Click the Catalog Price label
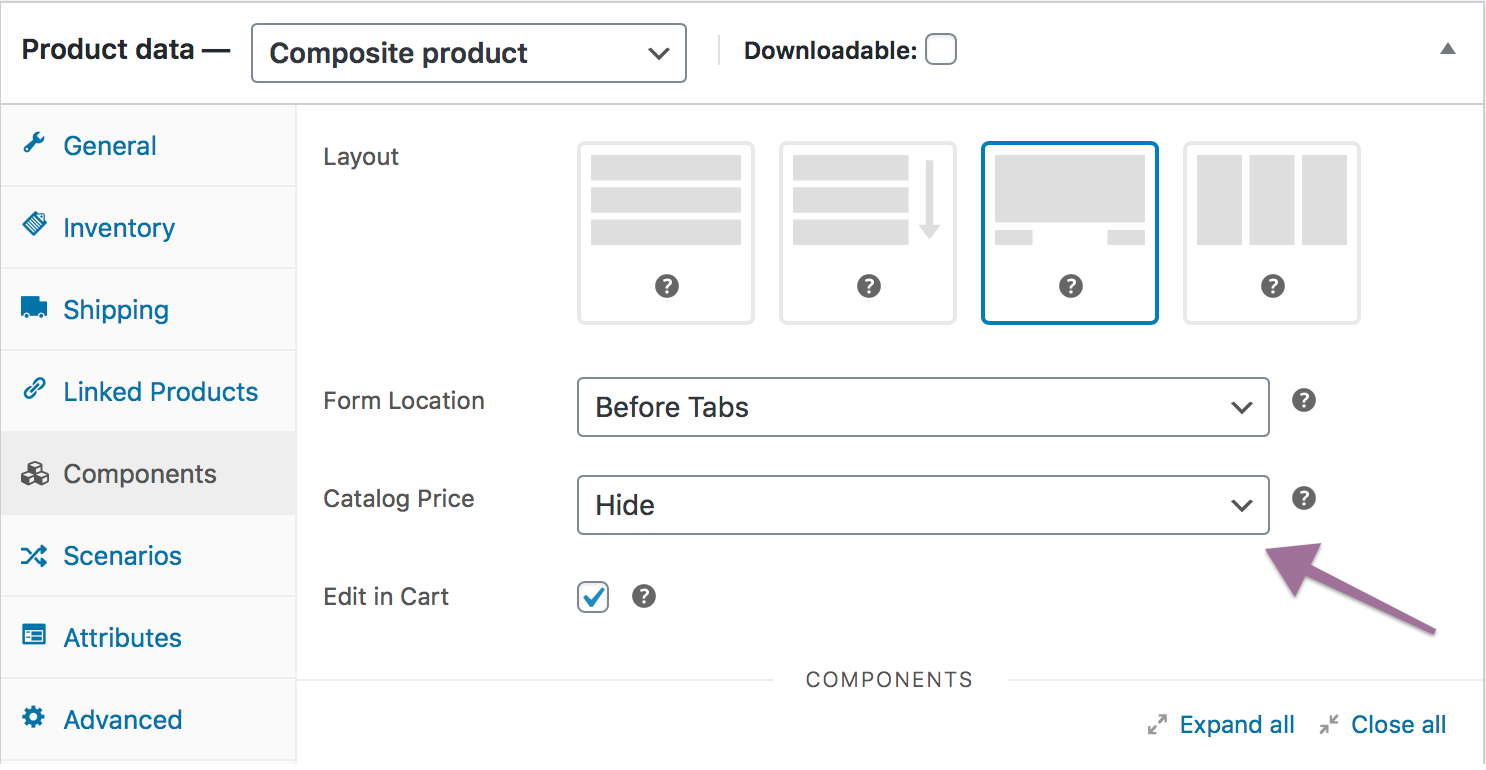This screenshot has height=770, width=1486. [x=399, y=499]
